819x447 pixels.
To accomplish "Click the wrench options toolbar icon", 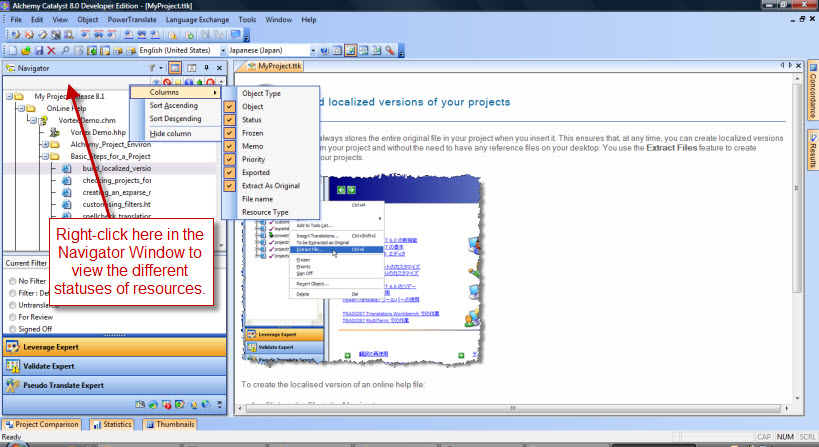I will pos(390,51).
